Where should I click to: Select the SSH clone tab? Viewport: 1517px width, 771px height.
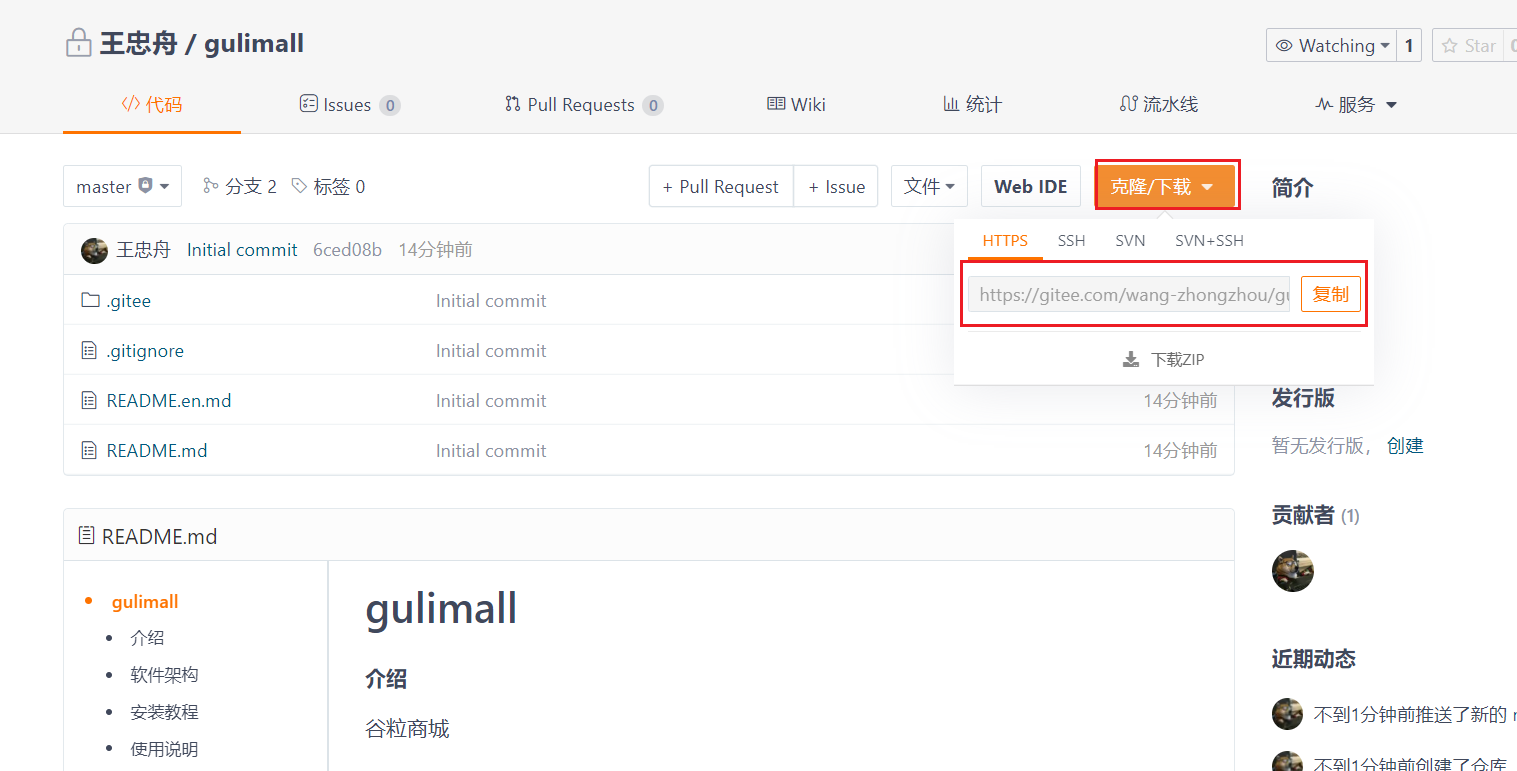(1071, 240)
